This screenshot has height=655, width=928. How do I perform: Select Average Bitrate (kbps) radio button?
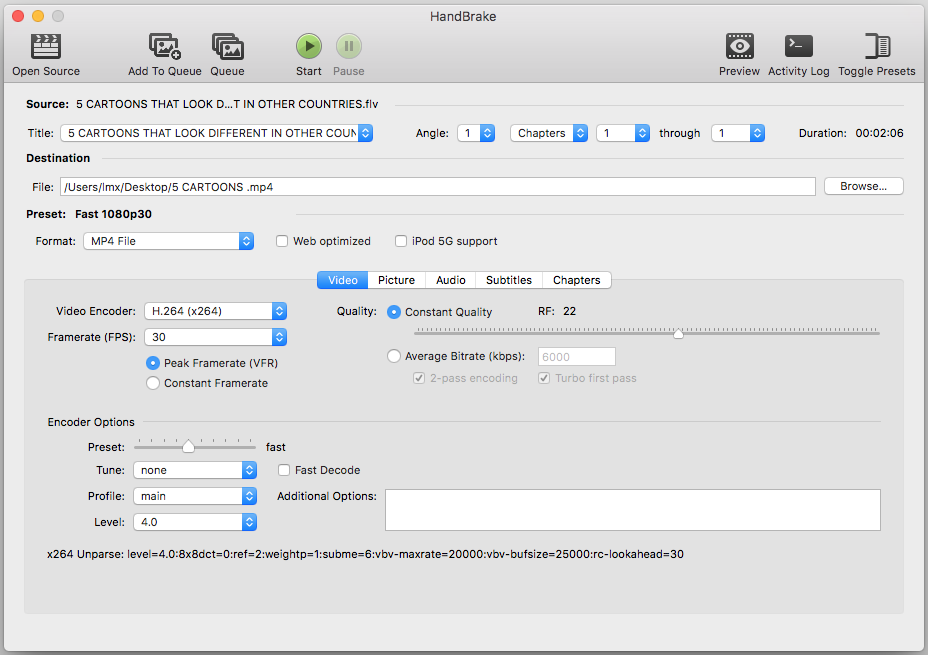tap(394, 356)
